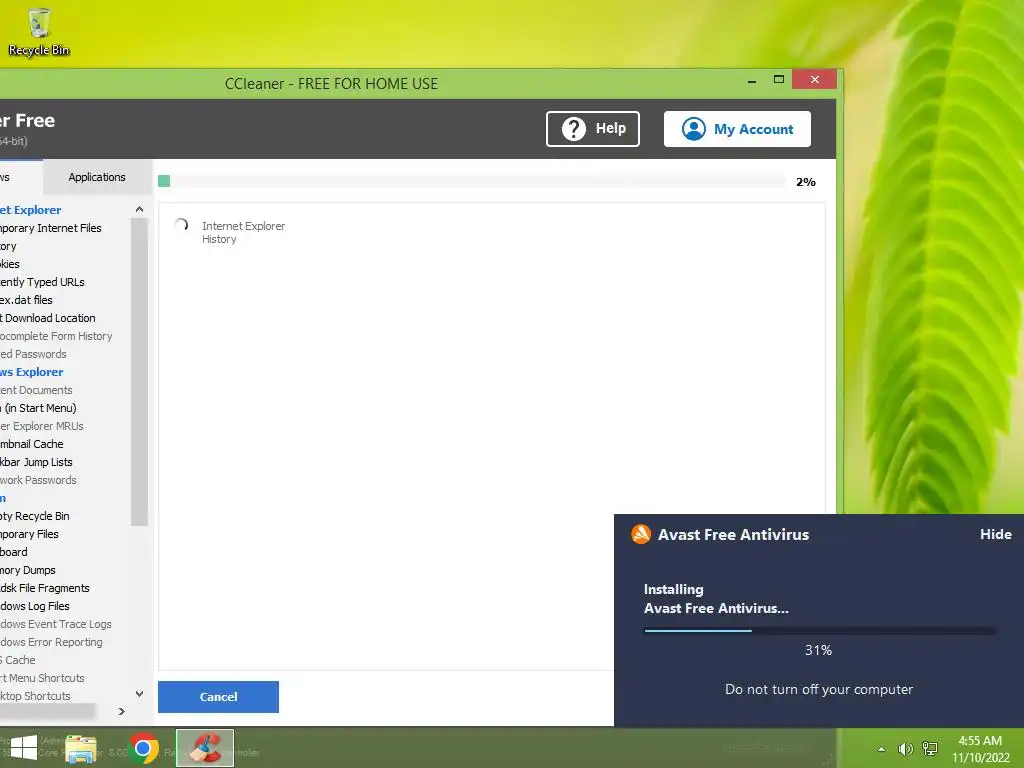Screen dimensions: 1024x768
Task: Click the Windows Explorer section header
Action: click(x=31, y=372)
